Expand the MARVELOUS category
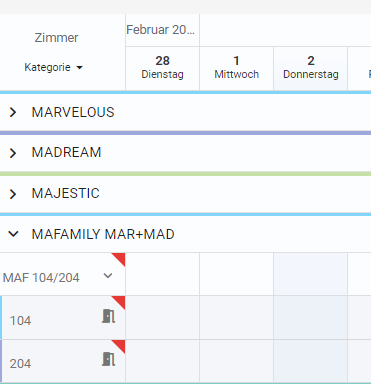This screenshot has width=371, height=384. pyautogui.click(x=13, y=112)
